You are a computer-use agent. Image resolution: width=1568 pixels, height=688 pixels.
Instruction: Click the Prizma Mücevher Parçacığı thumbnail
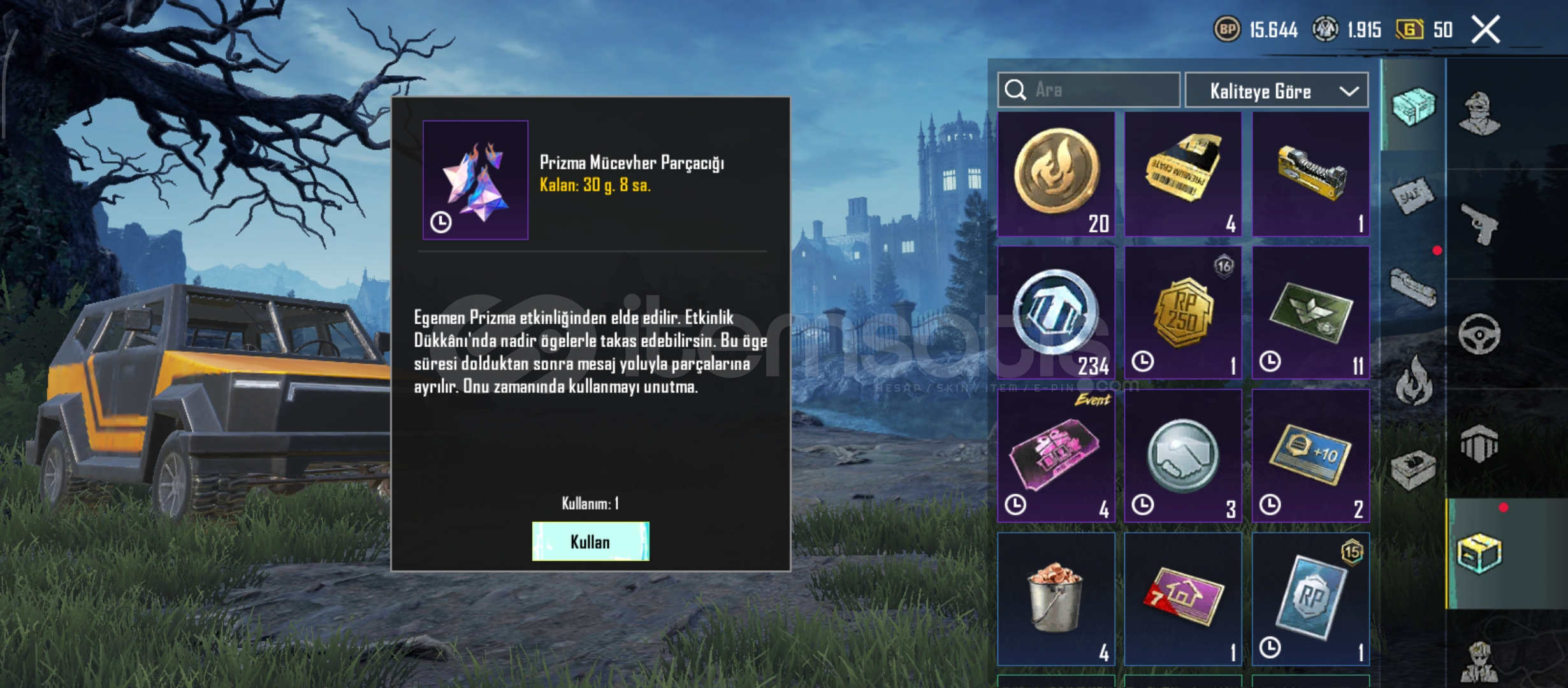pyautogui.click(x=475, y=180)
